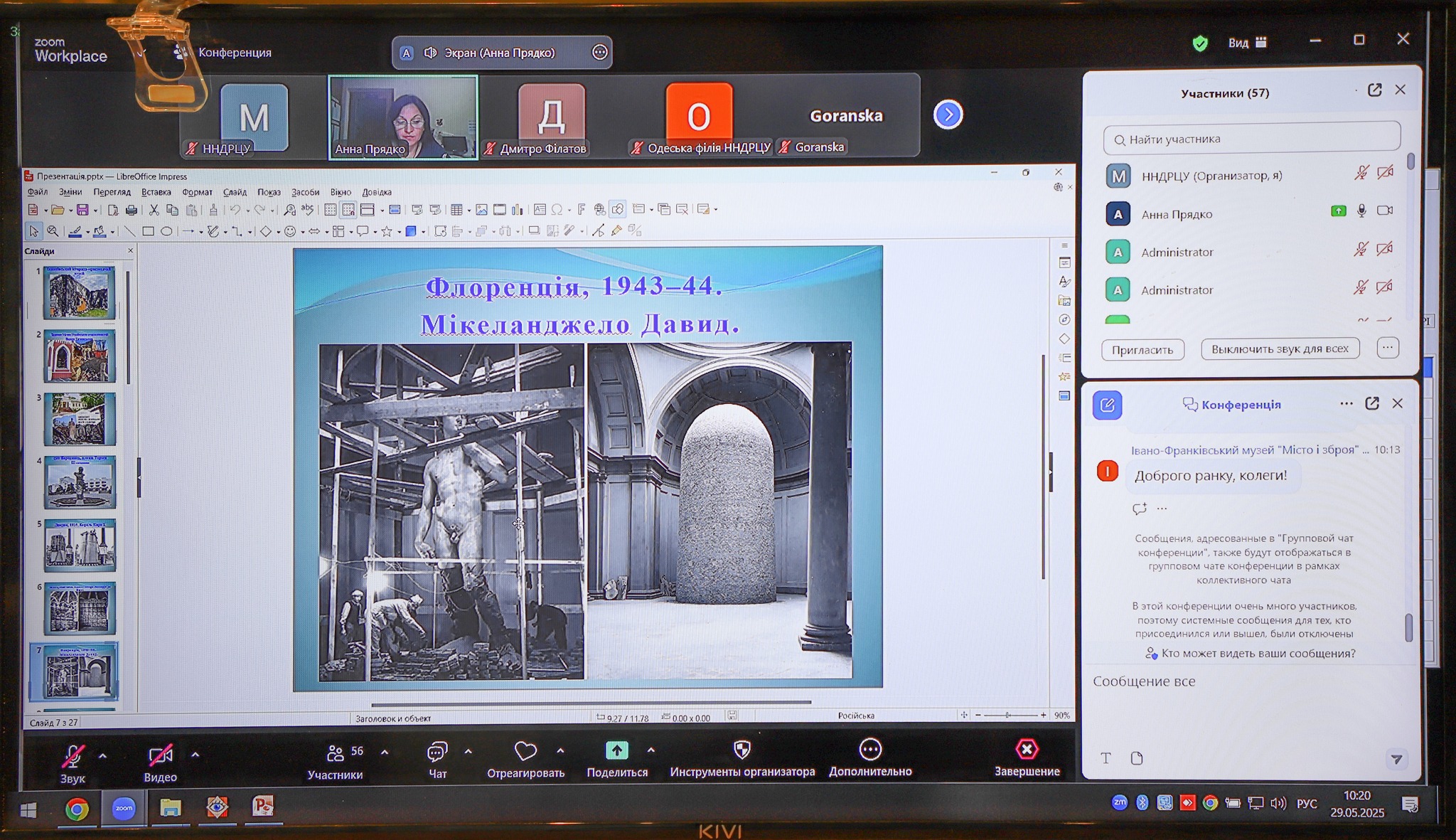Screen dimensions: 1456x840
Task: Insert a text box icon in Impress
Action: [x=540, y=209]
